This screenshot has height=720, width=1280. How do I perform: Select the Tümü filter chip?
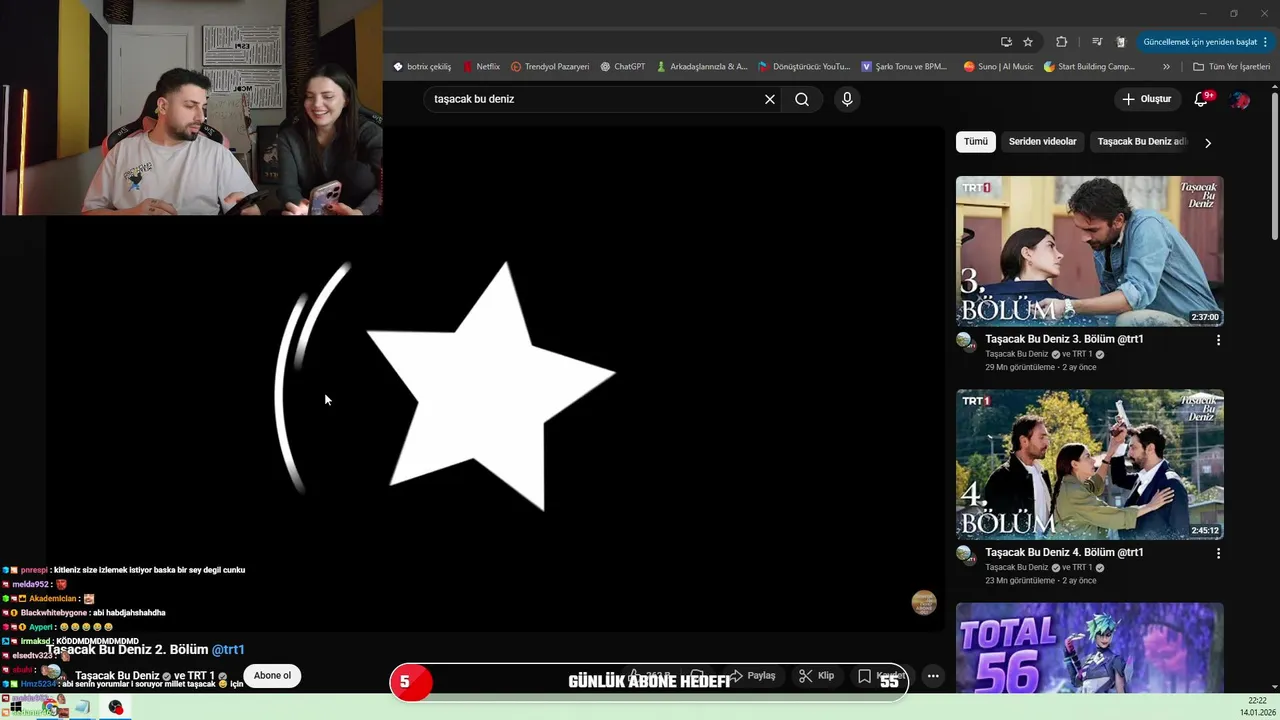coord(976,142)
